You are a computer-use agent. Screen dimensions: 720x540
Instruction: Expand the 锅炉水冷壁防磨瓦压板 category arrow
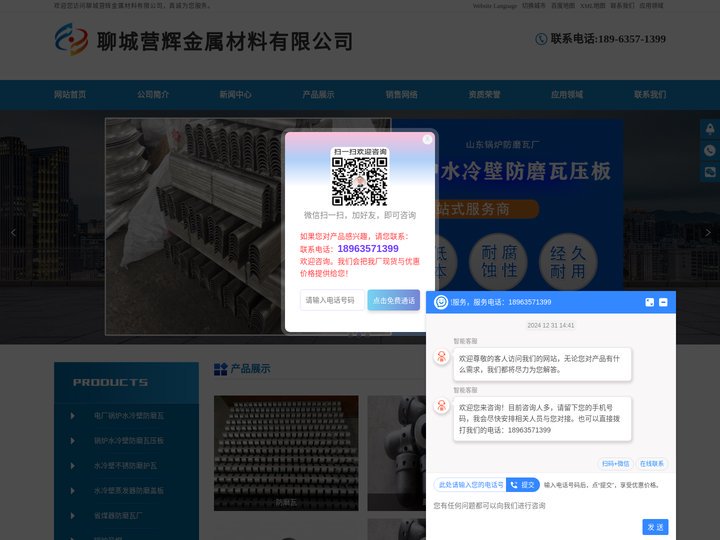tap(73, 441)
